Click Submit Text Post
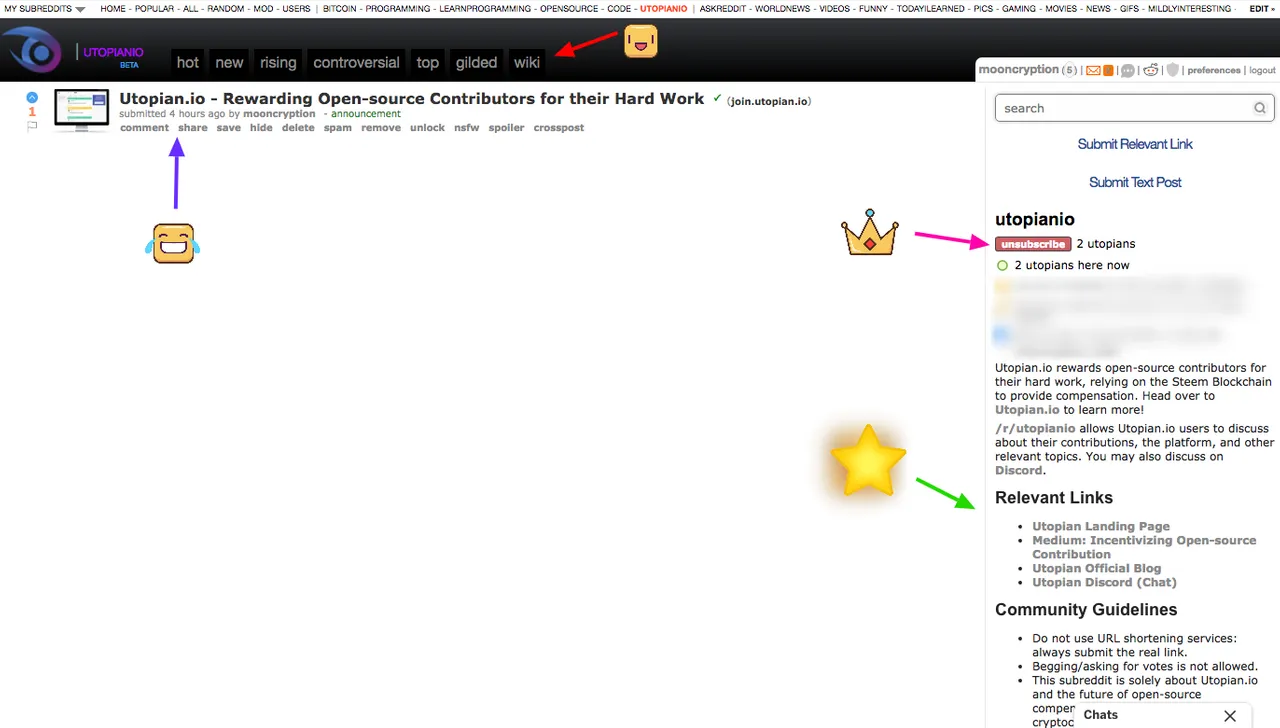Screen dimensions: 1280x728 (x=1135, y=182)
